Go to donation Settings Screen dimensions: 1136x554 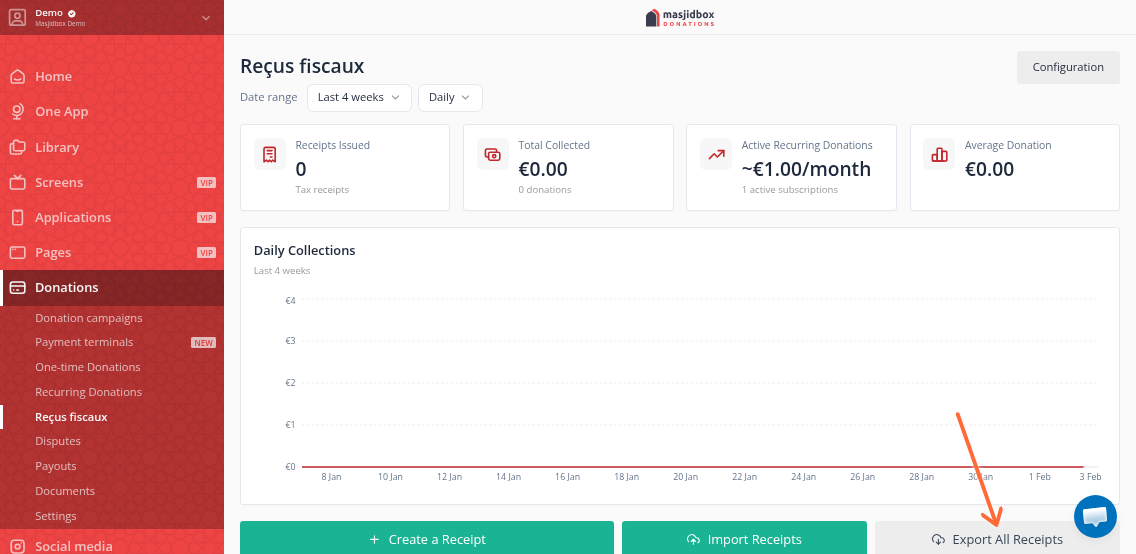[56, 516]
